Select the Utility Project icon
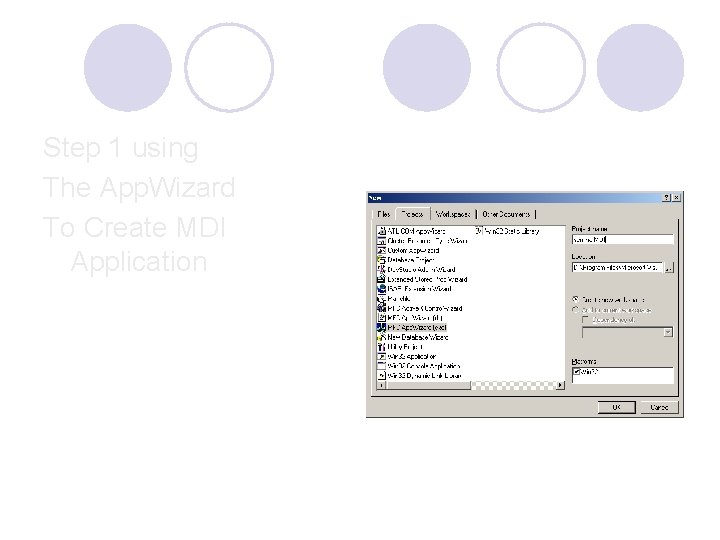This screenshot has height=540, width=720. click(x=381, y=347)
